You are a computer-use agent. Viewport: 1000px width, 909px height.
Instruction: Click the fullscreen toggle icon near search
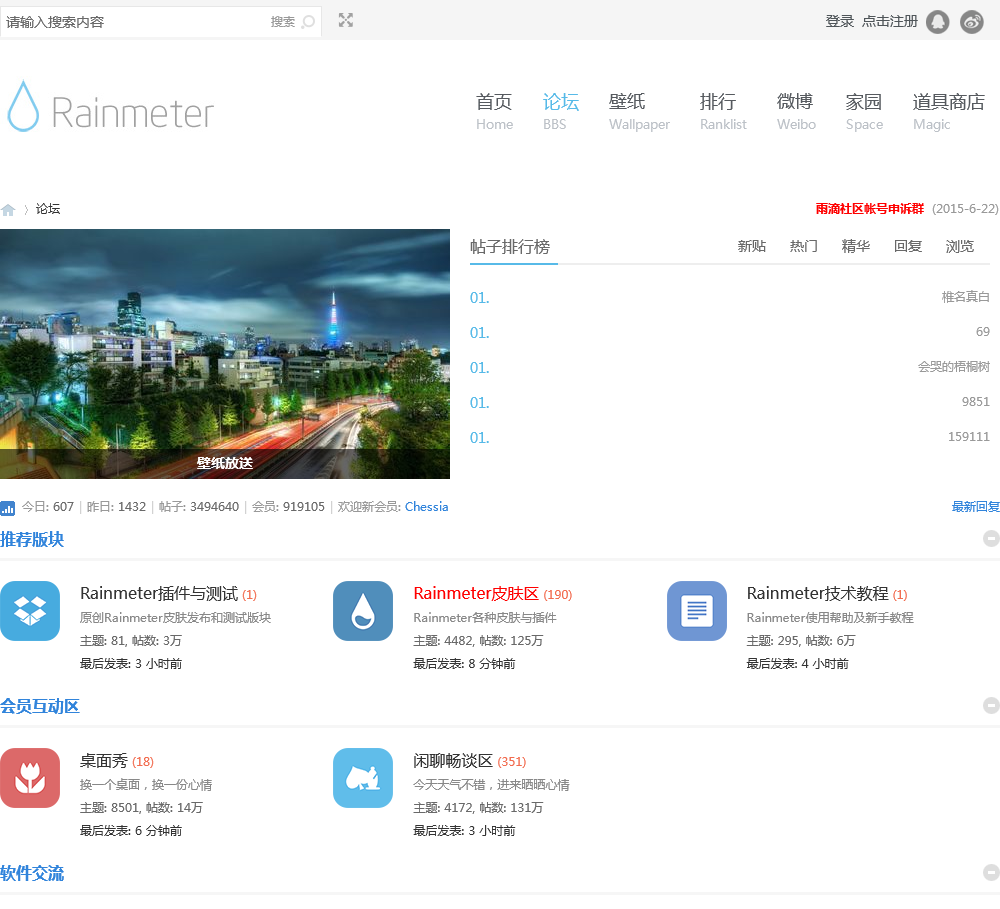pos(346,20)
